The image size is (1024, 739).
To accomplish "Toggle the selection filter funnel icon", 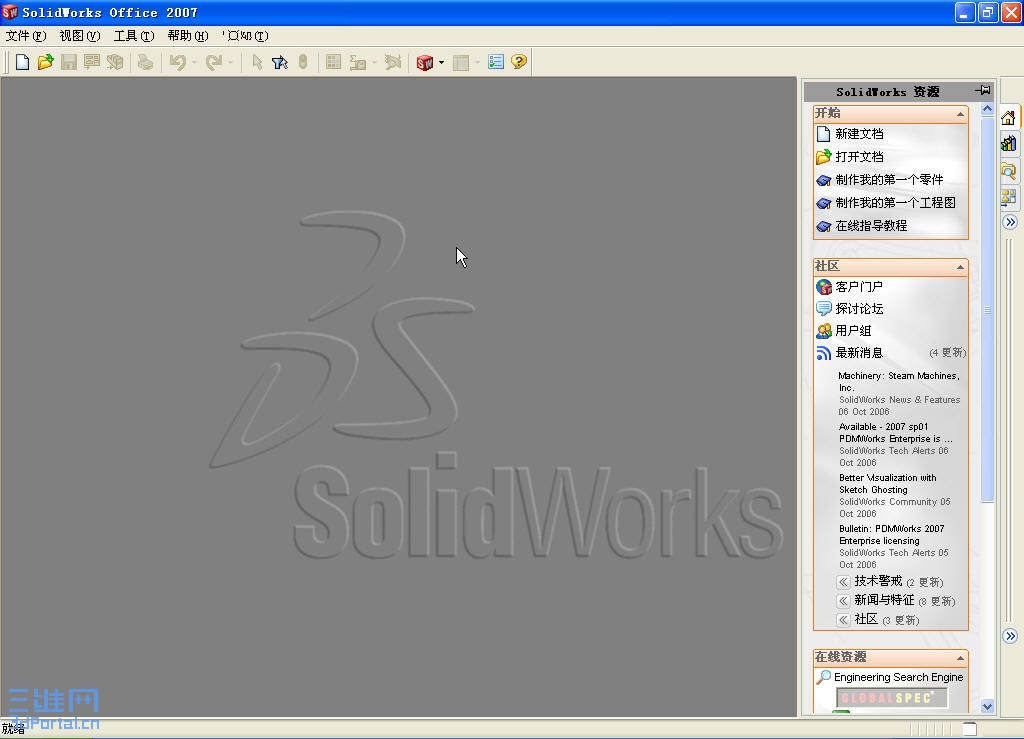I will [x=280, y=62].
